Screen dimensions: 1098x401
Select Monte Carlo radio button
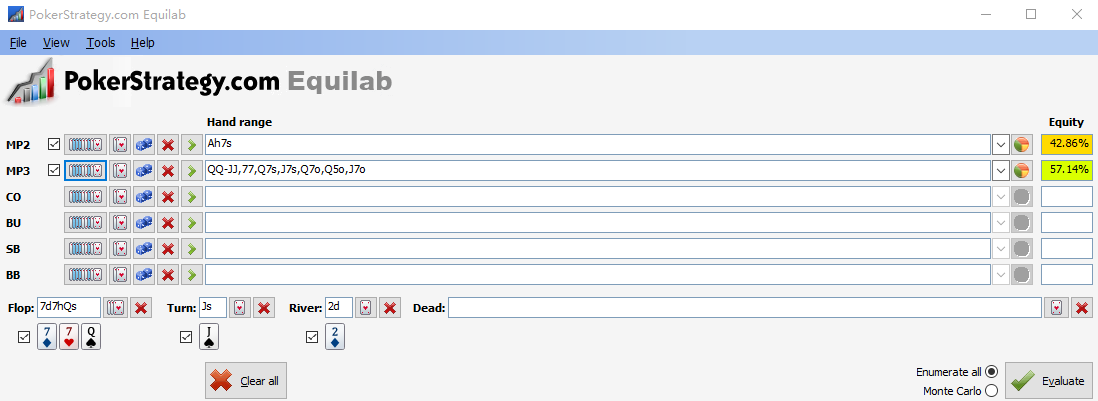pyautogui.click(x=991, y=391)
